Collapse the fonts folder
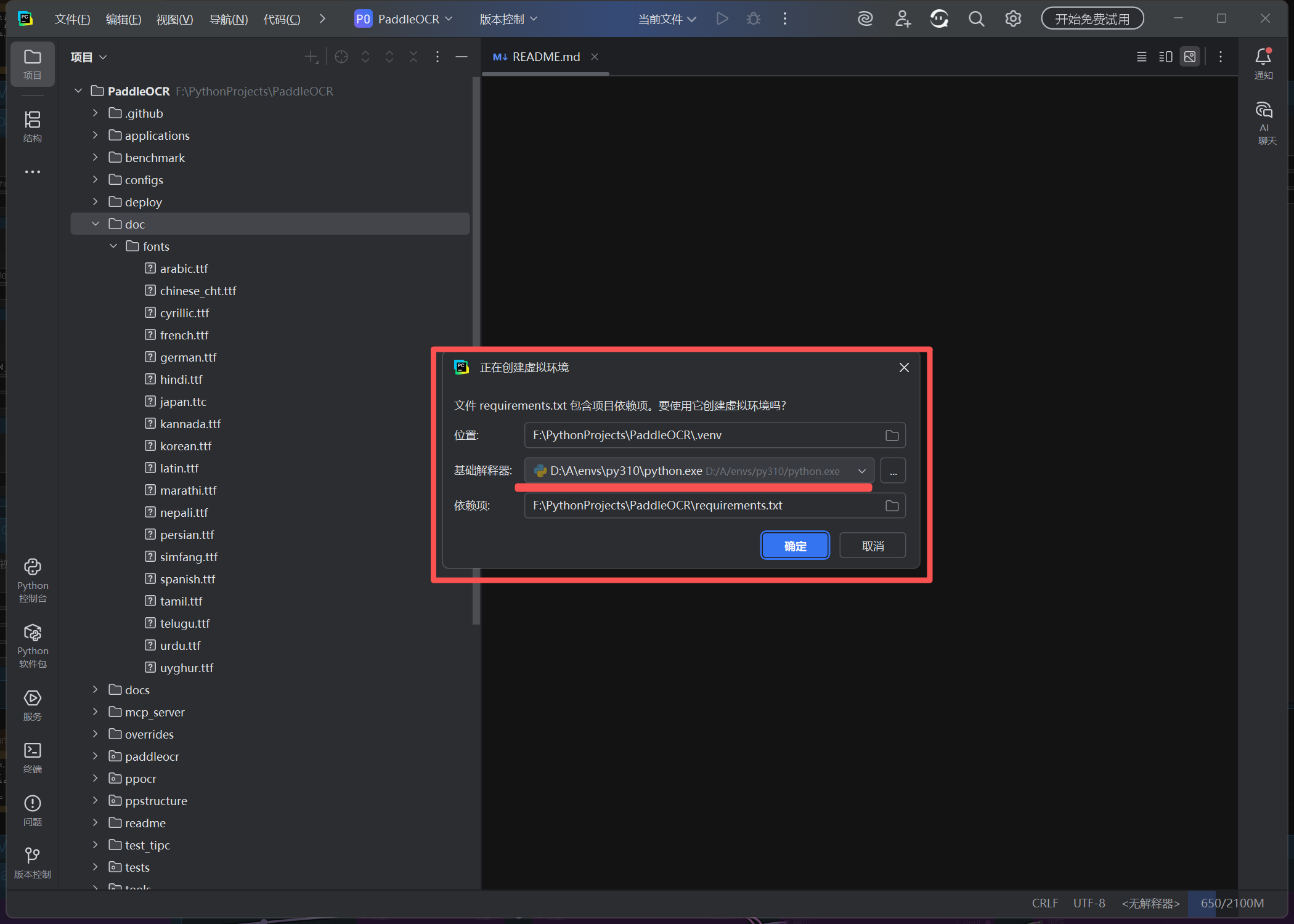 click(113, 246)
